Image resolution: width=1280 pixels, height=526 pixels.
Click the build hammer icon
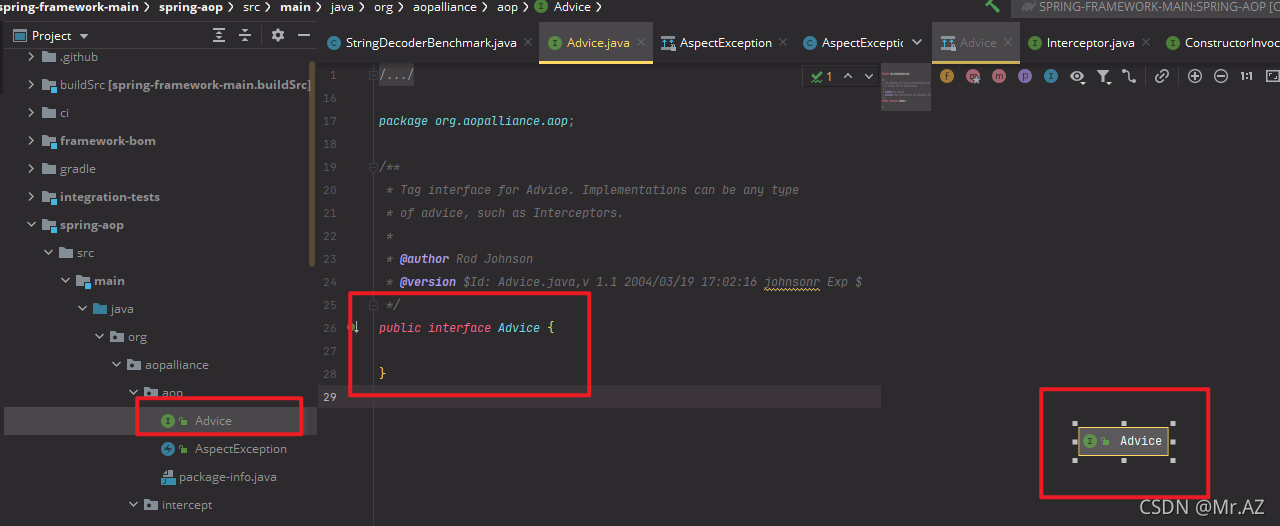992,6
